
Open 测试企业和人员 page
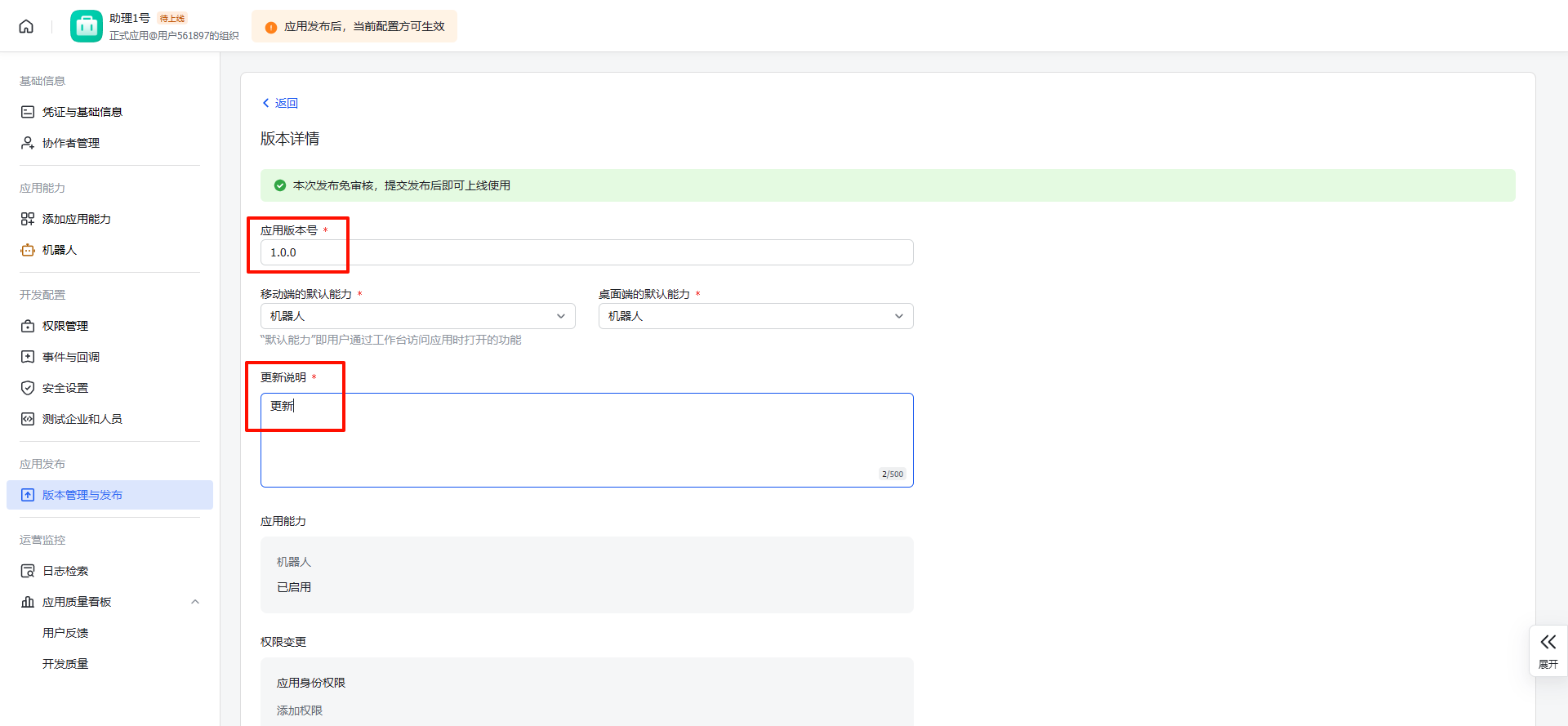tap(82, 419)
